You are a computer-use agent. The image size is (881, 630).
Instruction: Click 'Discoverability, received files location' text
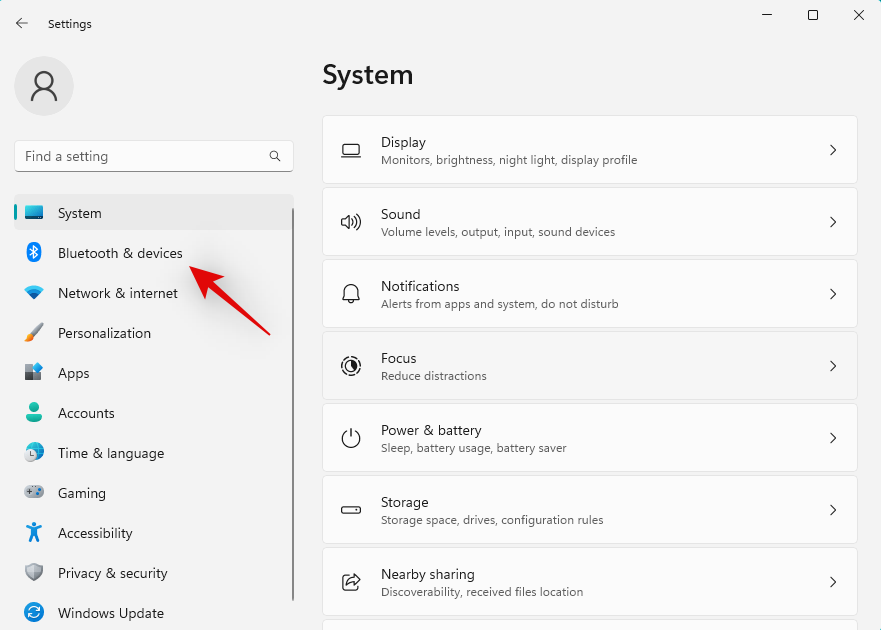coord(482,592)
